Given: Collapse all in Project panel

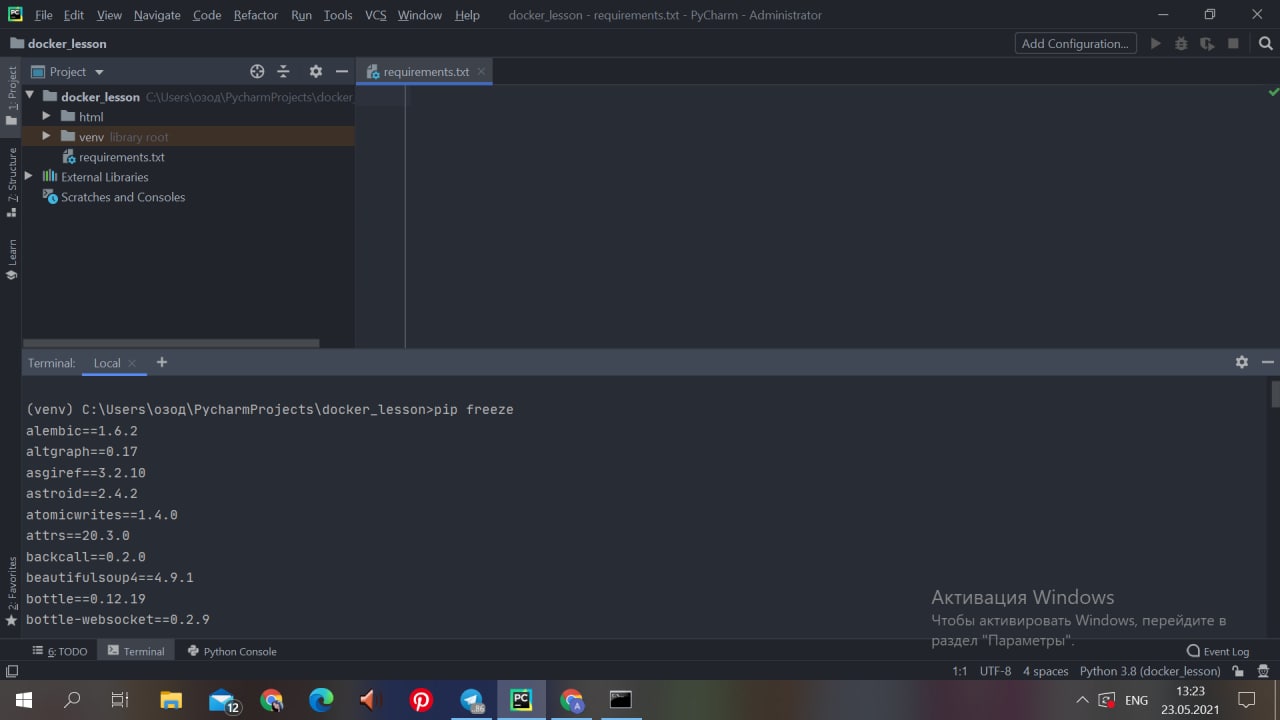Looking at the screenshot, I should [x=283, y=72].
